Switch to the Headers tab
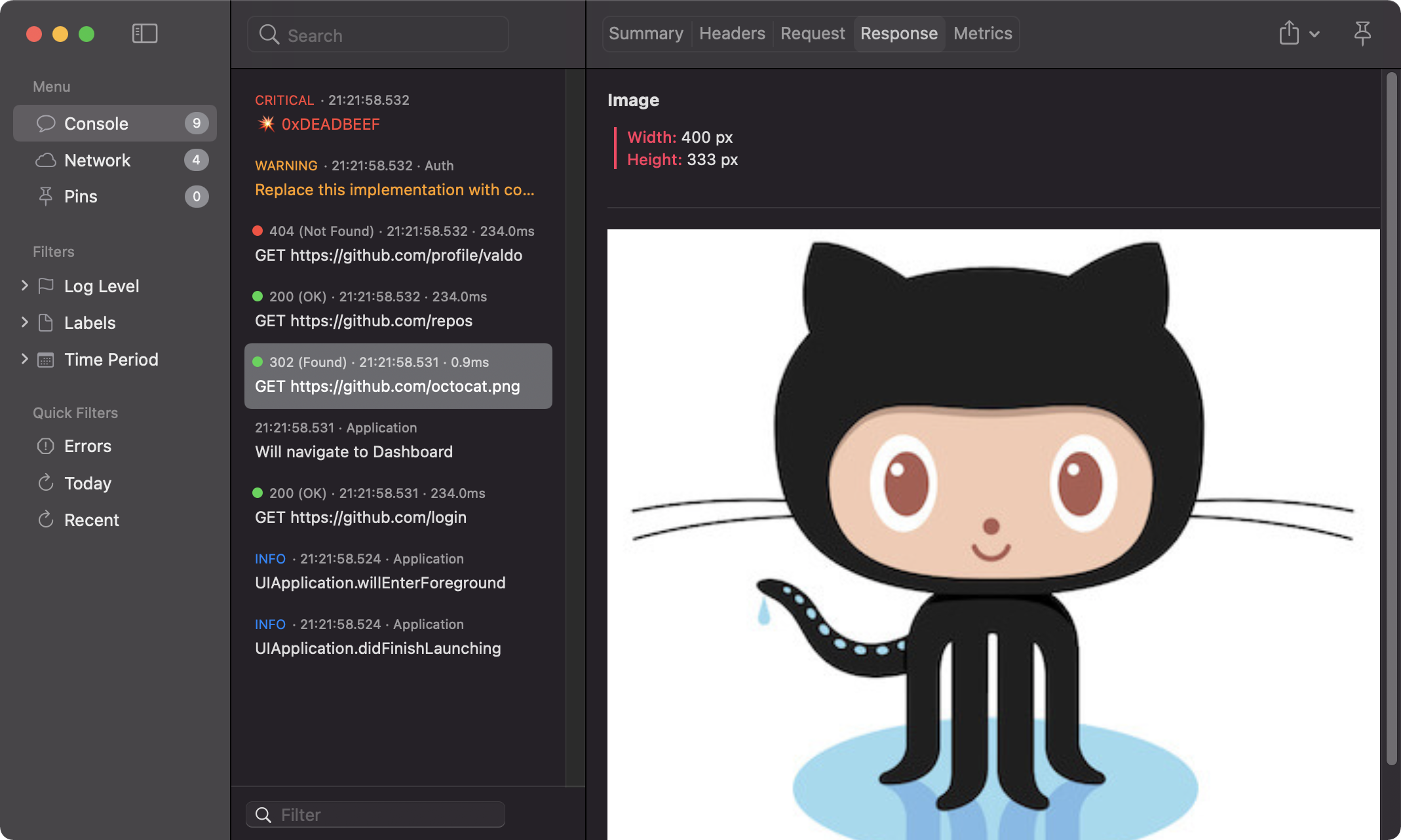Screen dimensions: 1401x840 (x=732, y=33)
